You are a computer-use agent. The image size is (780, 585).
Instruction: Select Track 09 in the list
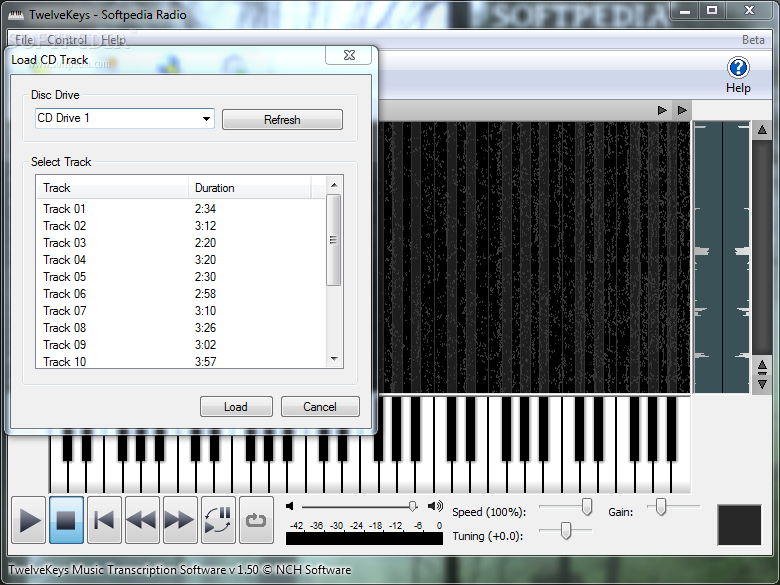(x=182, y=344)
